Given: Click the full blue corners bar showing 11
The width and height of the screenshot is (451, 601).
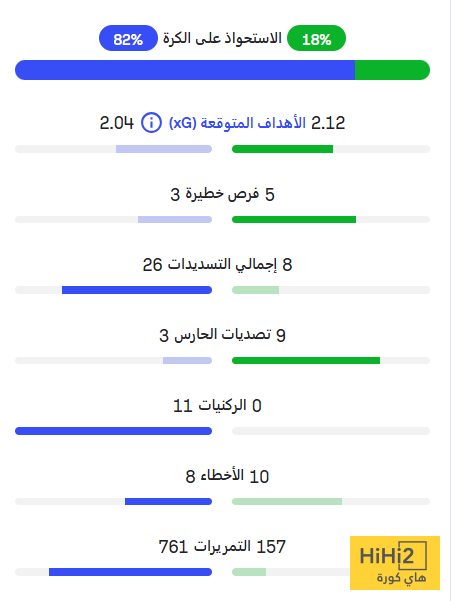Looking at the screenshot, I should 113,431.
